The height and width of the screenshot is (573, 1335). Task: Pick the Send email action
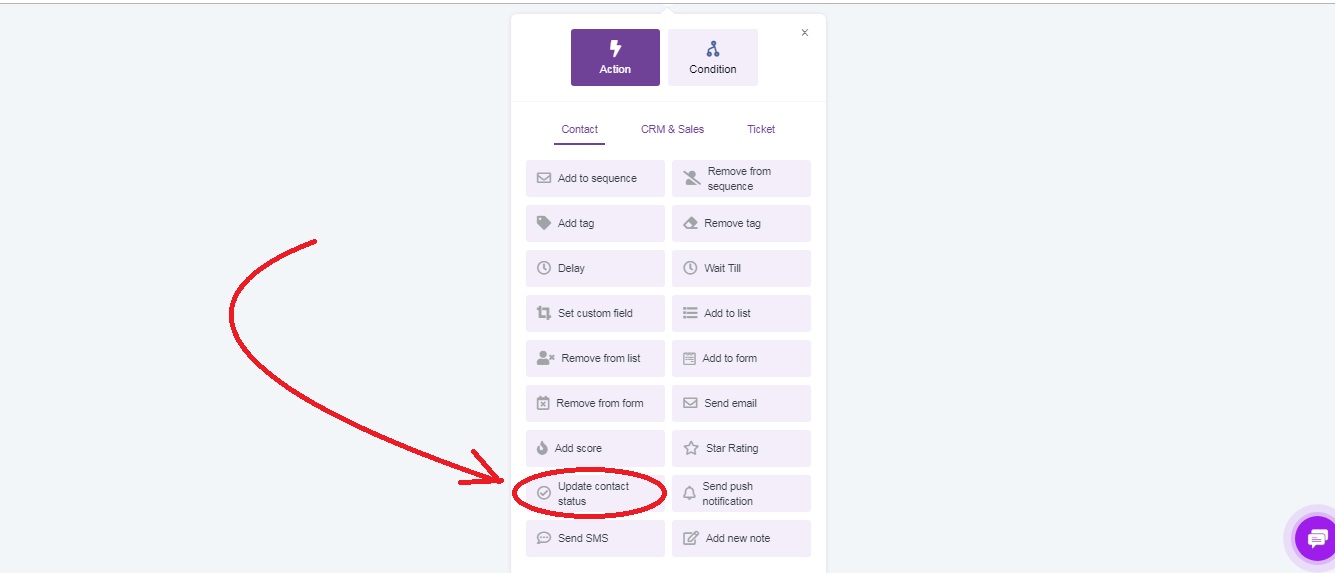click(741, 403)
